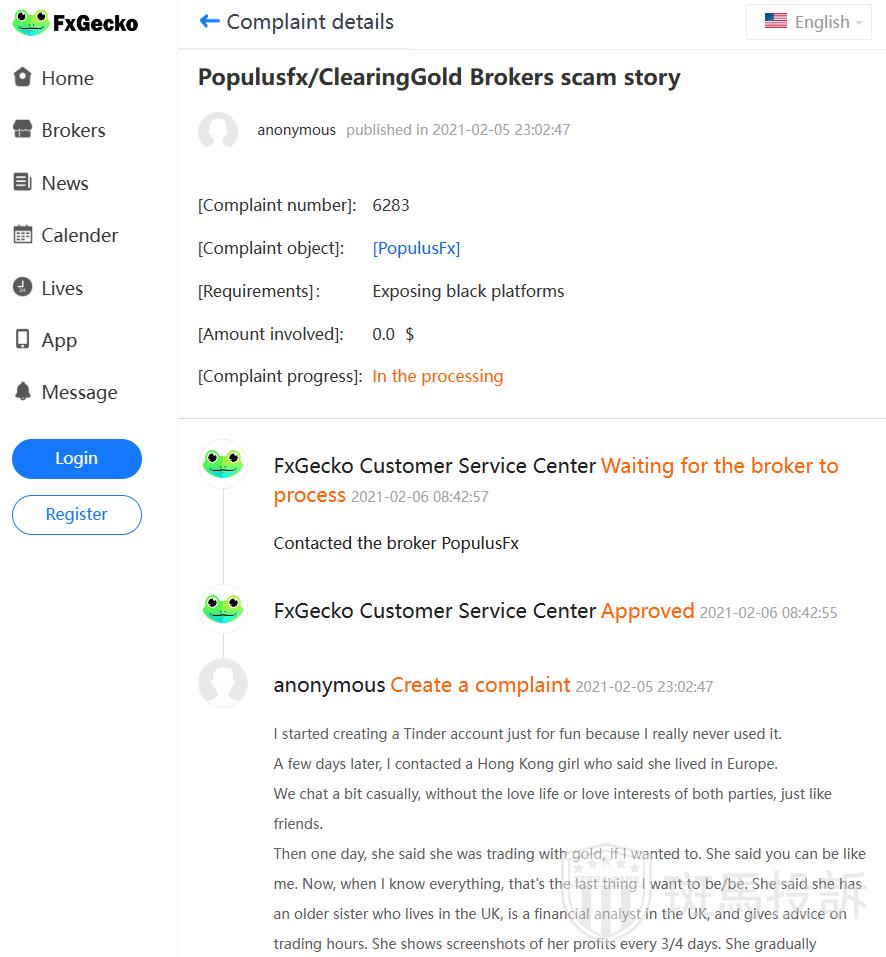
Task: Click the Calender grid icon
Action: tap(22, 235)
